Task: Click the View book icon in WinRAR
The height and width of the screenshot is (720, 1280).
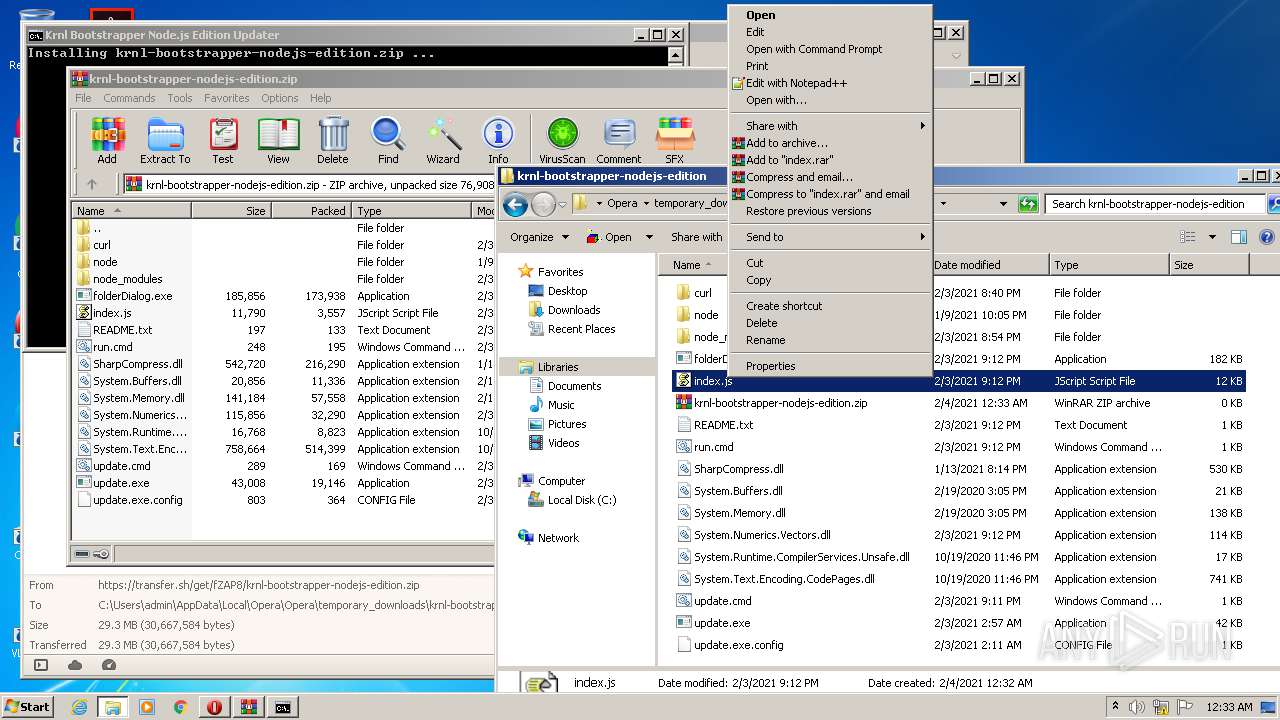Action: pos(278,140)
